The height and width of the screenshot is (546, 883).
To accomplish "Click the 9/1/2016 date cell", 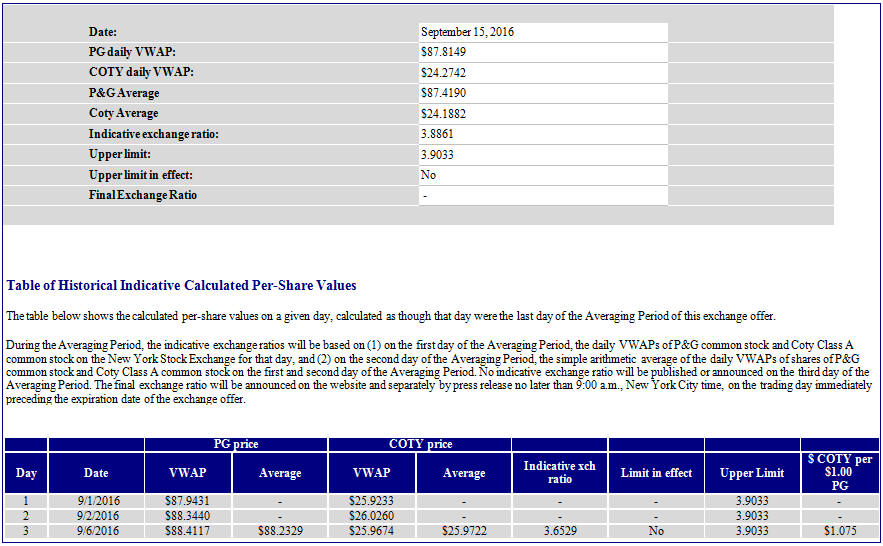I will [96, 501].
